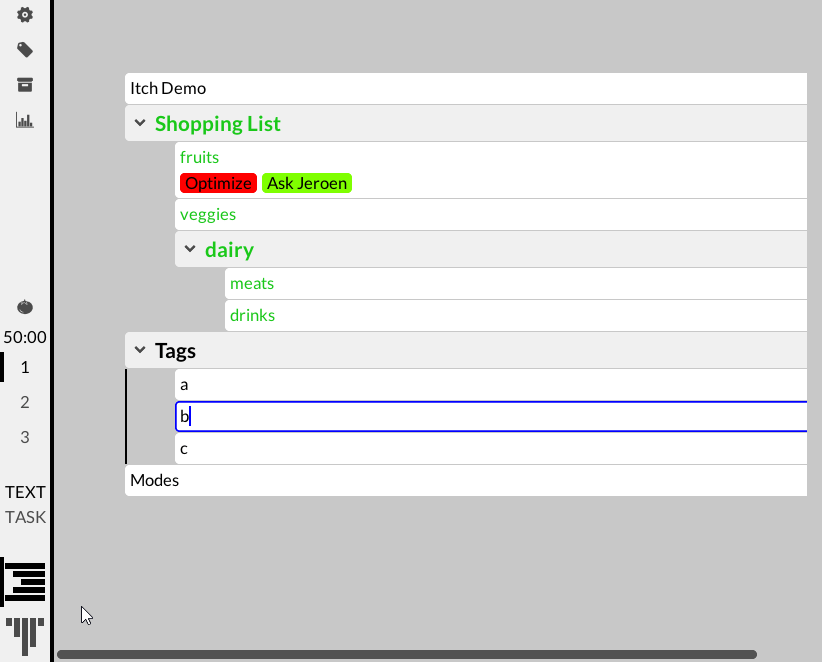Open the tags icon in sidebar

pyautogui.click(x=25, y=50)
